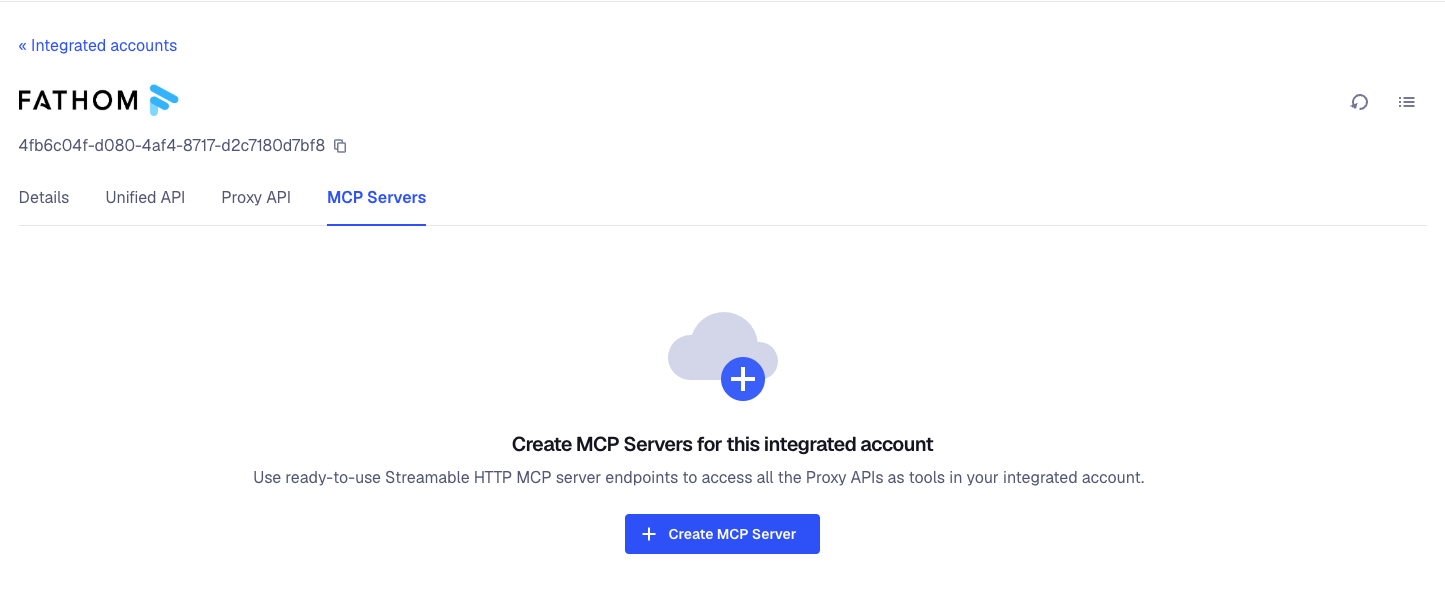Click the Create MCP Server button

722,533
